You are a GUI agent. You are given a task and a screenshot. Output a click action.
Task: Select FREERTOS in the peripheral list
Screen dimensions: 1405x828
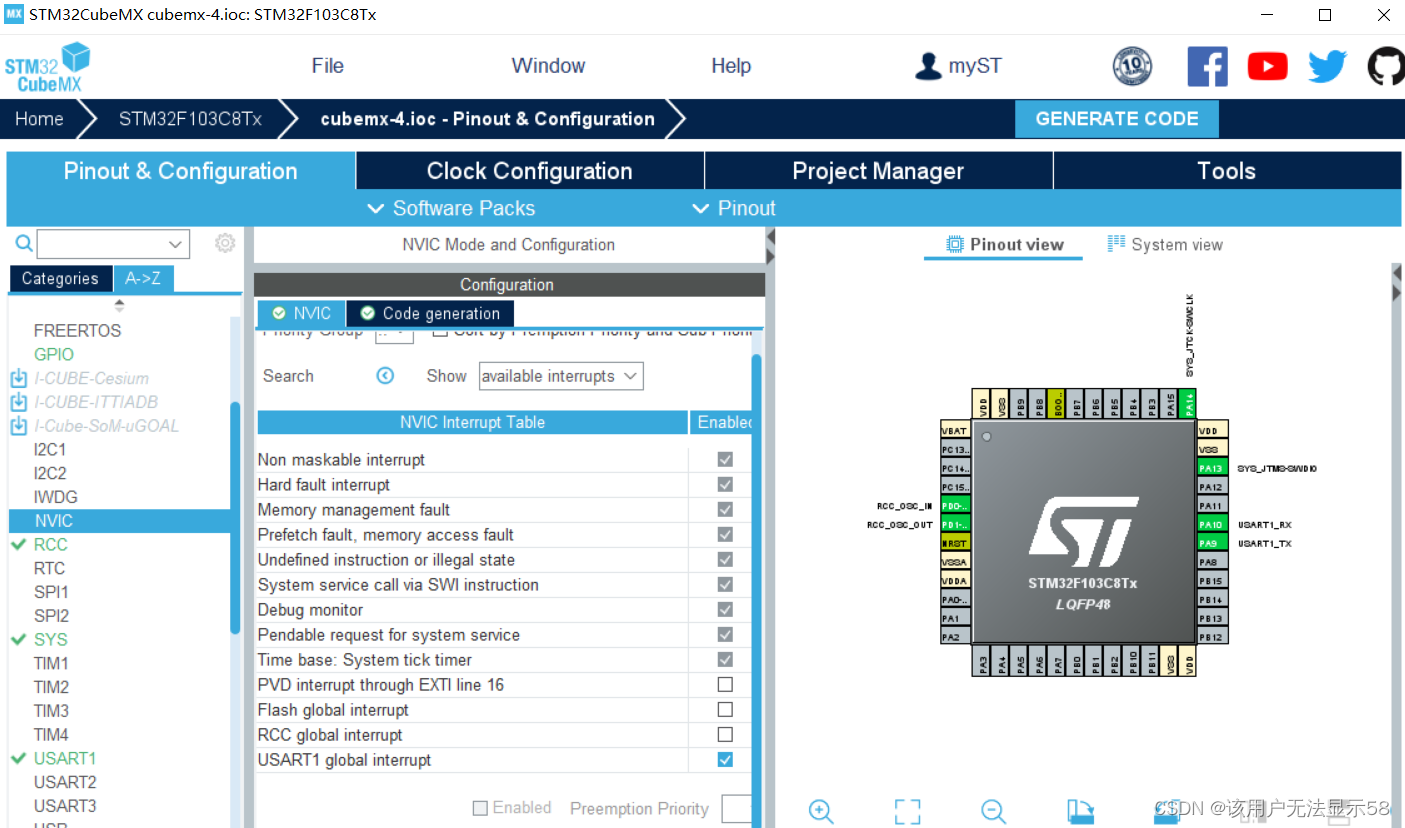click(77, 330)
